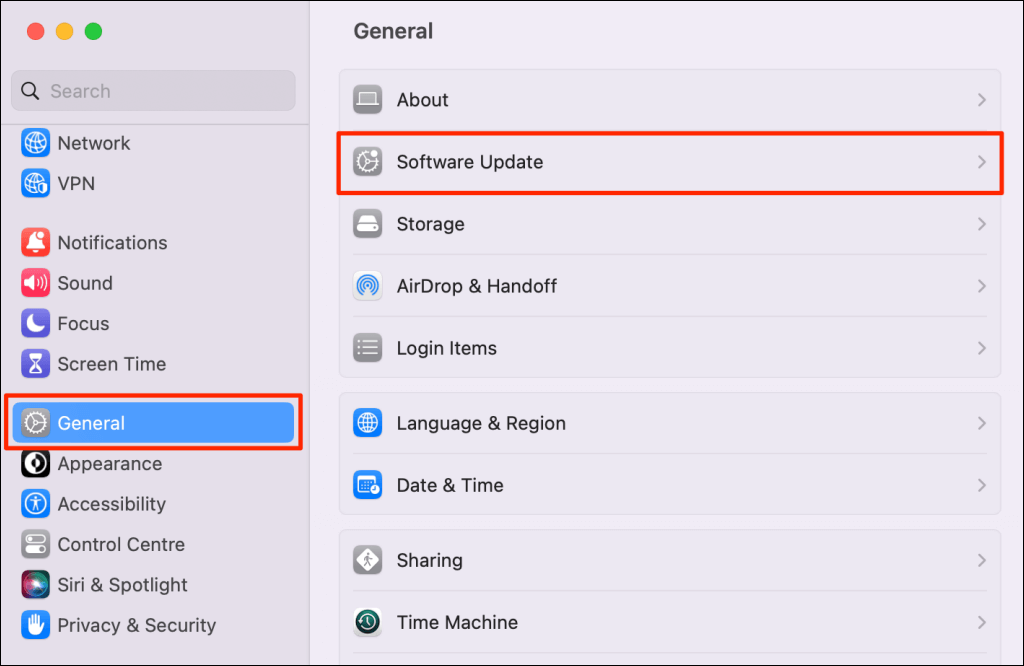Expand Date & Time via its chevron

[x=982, y=485]
